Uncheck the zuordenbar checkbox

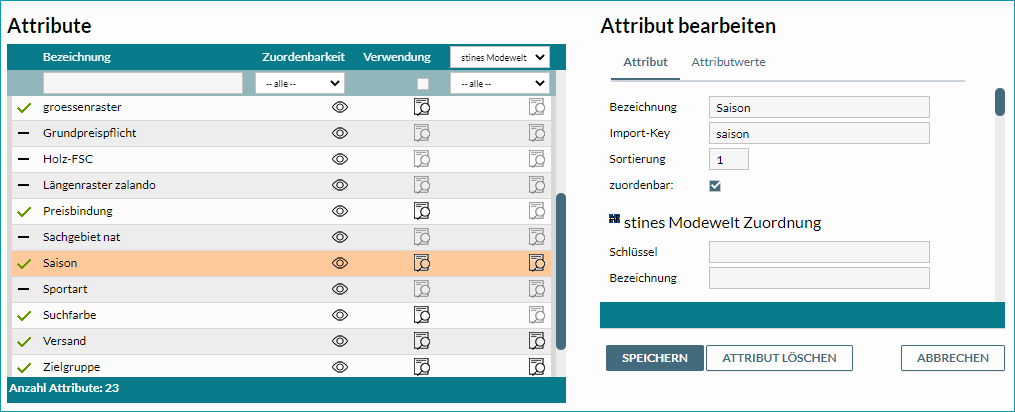click(x=715, y=186)
